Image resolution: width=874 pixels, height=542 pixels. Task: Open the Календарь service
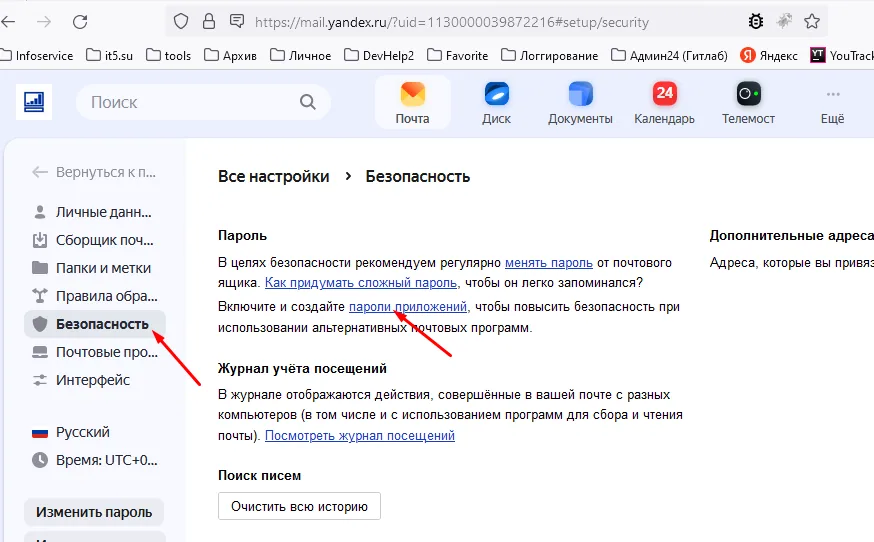coord(664,103)
